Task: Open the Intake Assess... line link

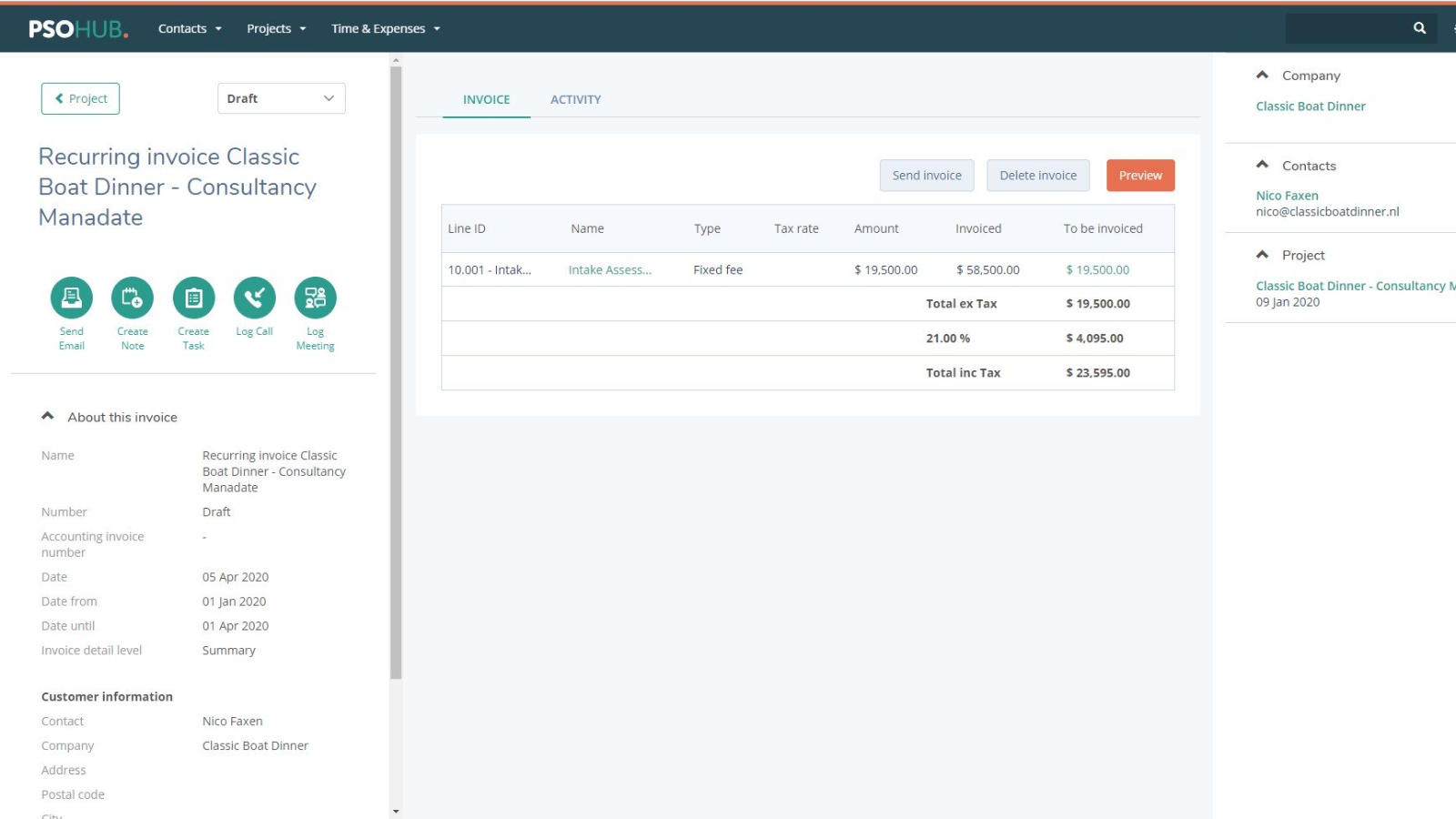Action: pyautogui.click(x=610, y=269)
